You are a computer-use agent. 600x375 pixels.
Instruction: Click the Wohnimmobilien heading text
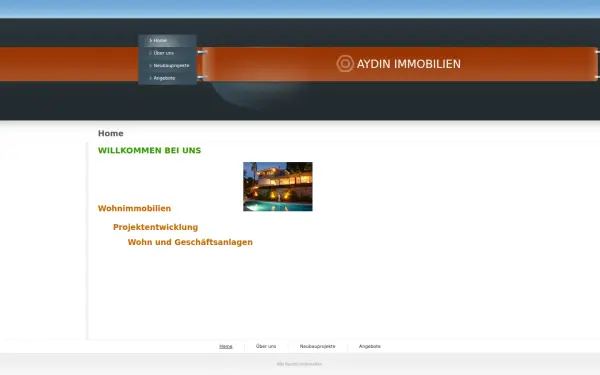point(135,209)
